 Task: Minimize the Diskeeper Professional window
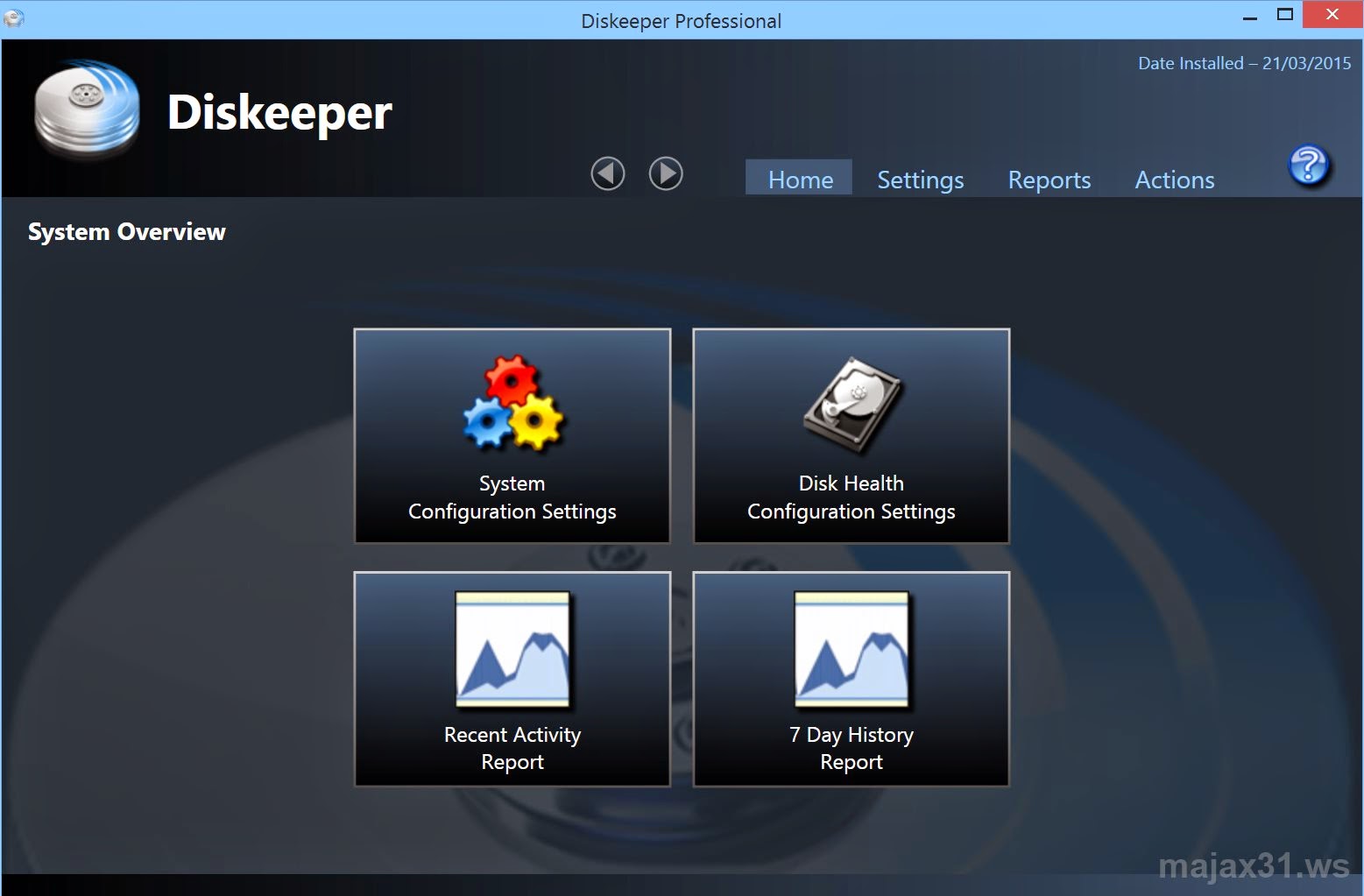(x=1250, y=16)
